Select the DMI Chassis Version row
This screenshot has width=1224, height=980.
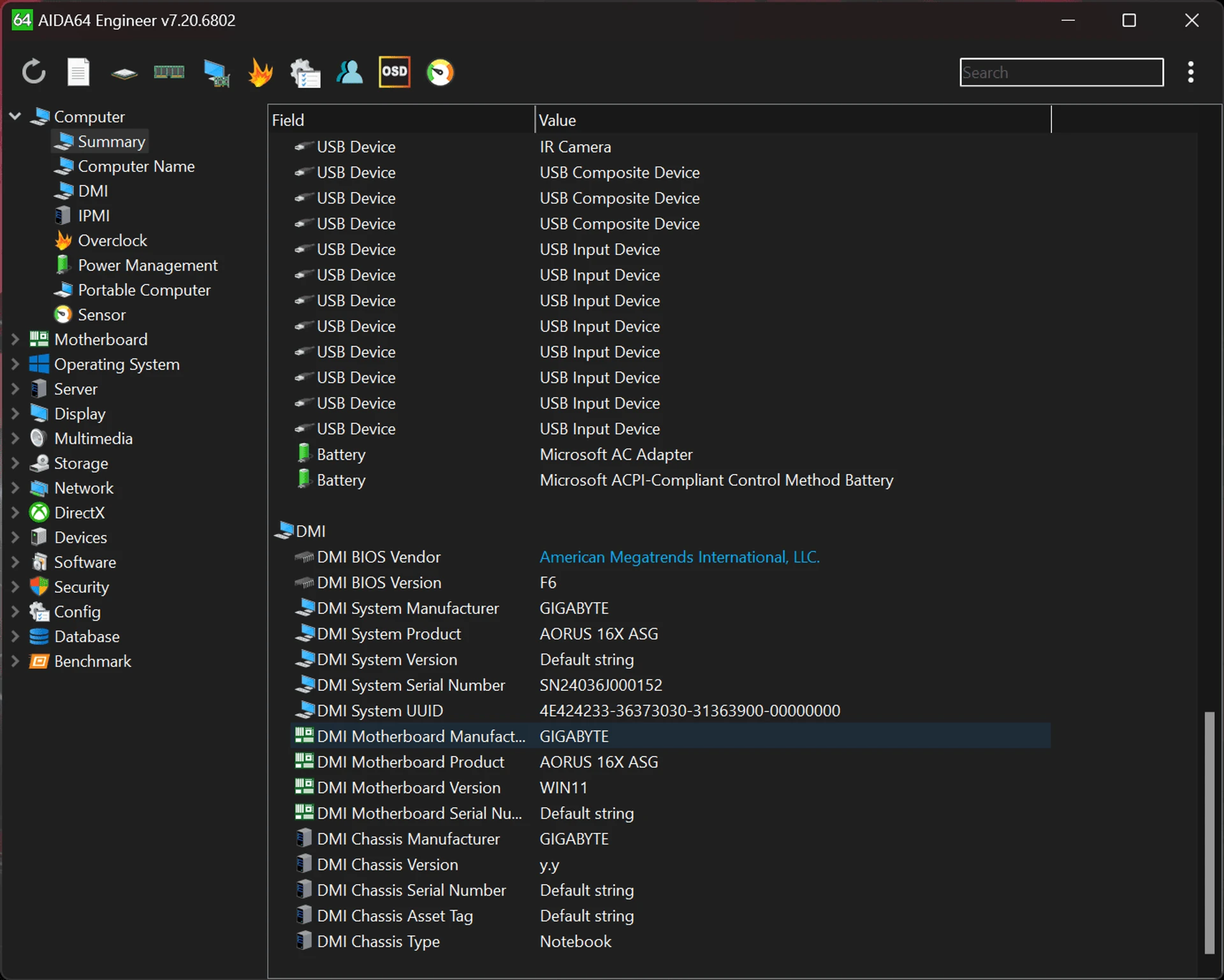tap(671, 865)
